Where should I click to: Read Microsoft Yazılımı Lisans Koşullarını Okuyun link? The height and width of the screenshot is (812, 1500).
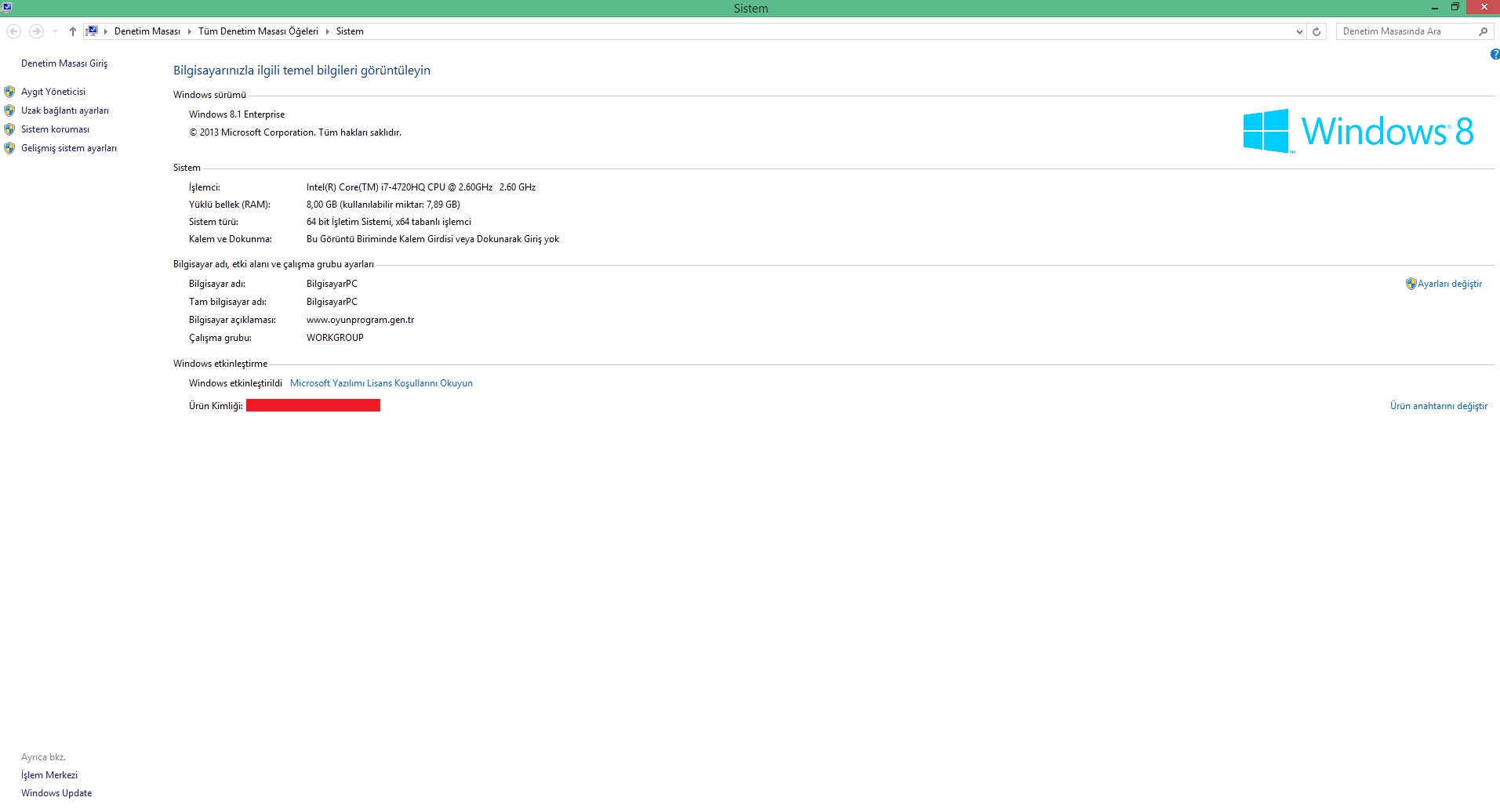[381, 383]
